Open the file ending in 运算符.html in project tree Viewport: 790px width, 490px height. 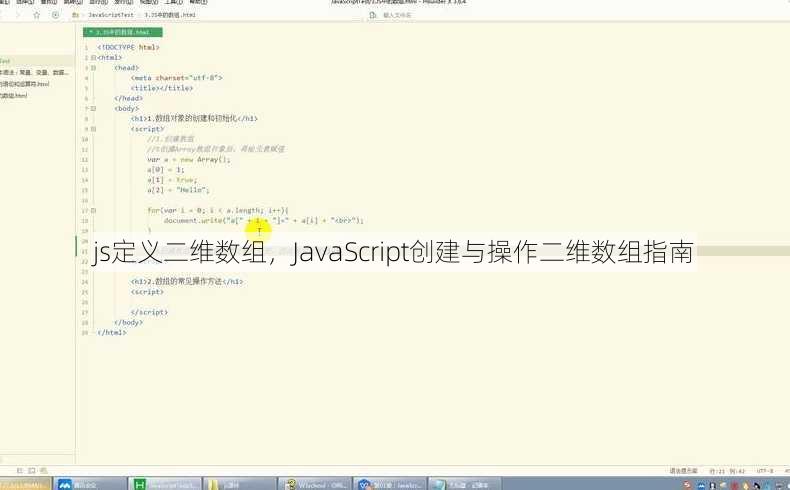point(24,84)
